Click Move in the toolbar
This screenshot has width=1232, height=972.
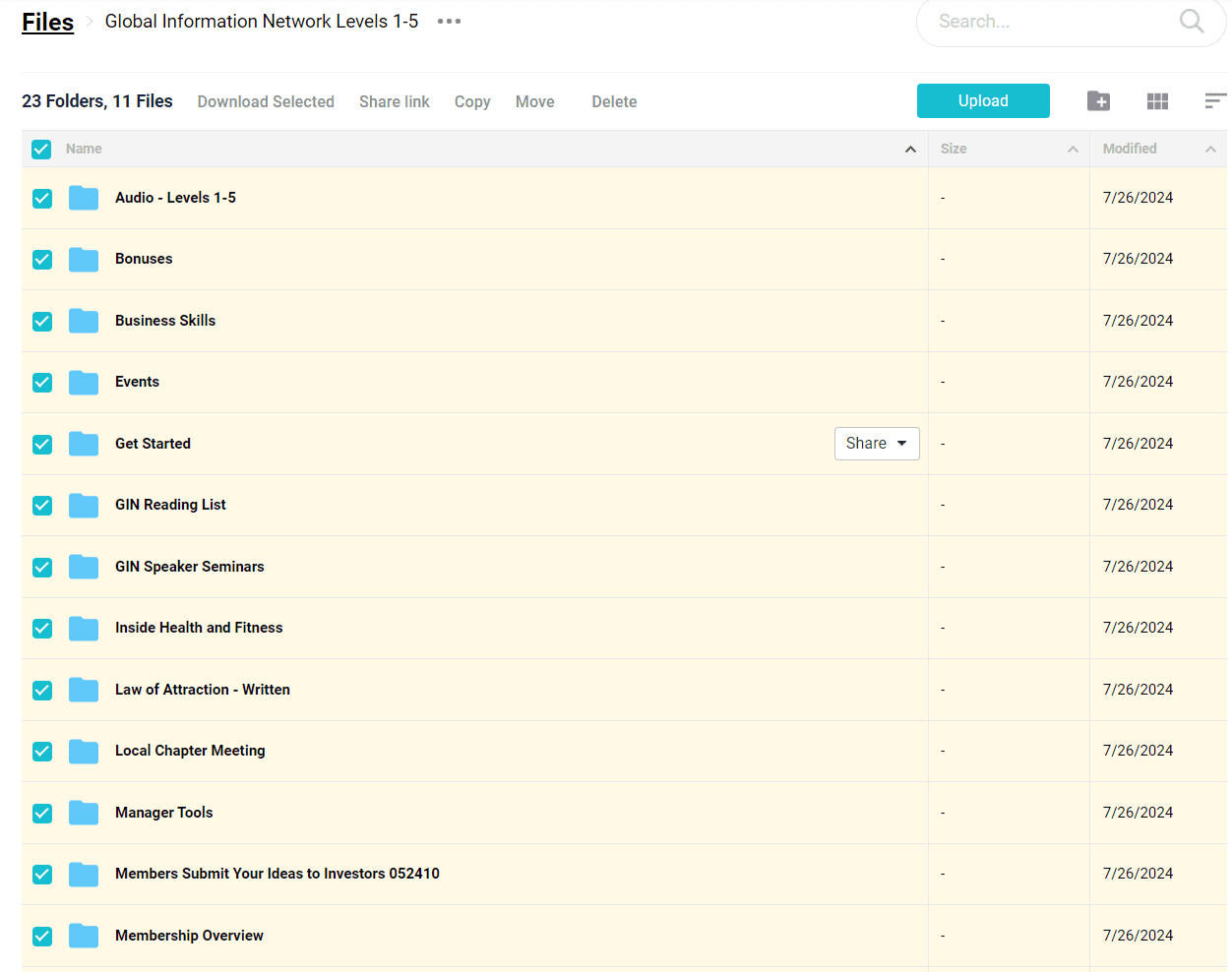coord(535,101)
